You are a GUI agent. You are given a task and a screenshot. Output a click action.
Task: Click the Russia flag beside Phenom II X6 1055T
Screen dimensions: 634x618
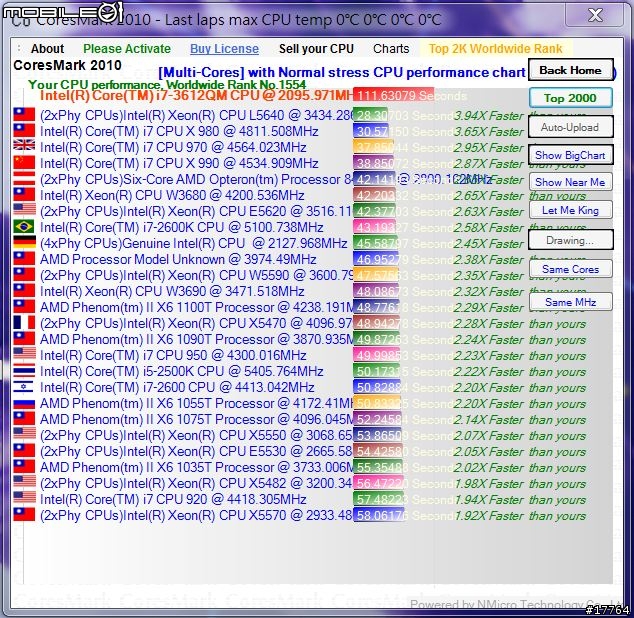click(x=24, y=403)
